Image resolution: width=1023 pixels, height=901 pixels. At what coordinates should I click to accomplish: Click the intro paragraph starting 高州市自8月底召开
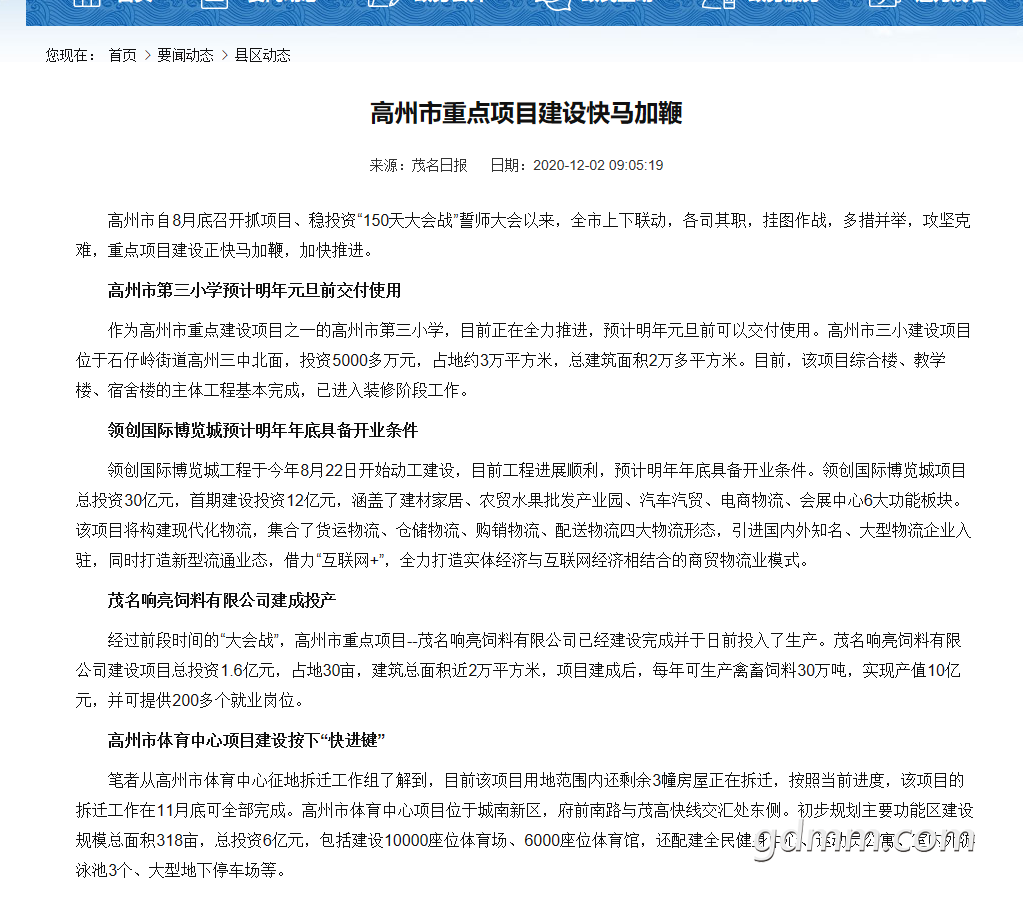(523, 236)
